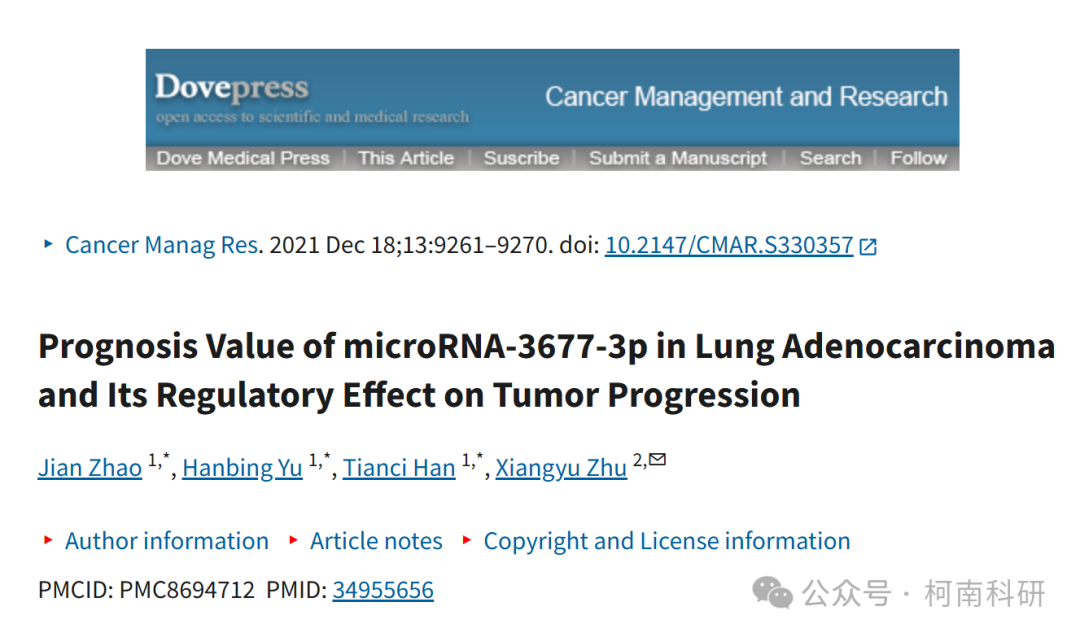The width and height of the screenshot is (1080, 637).
Task: Expand the Article notes section
Action: [x=376, y=541]
